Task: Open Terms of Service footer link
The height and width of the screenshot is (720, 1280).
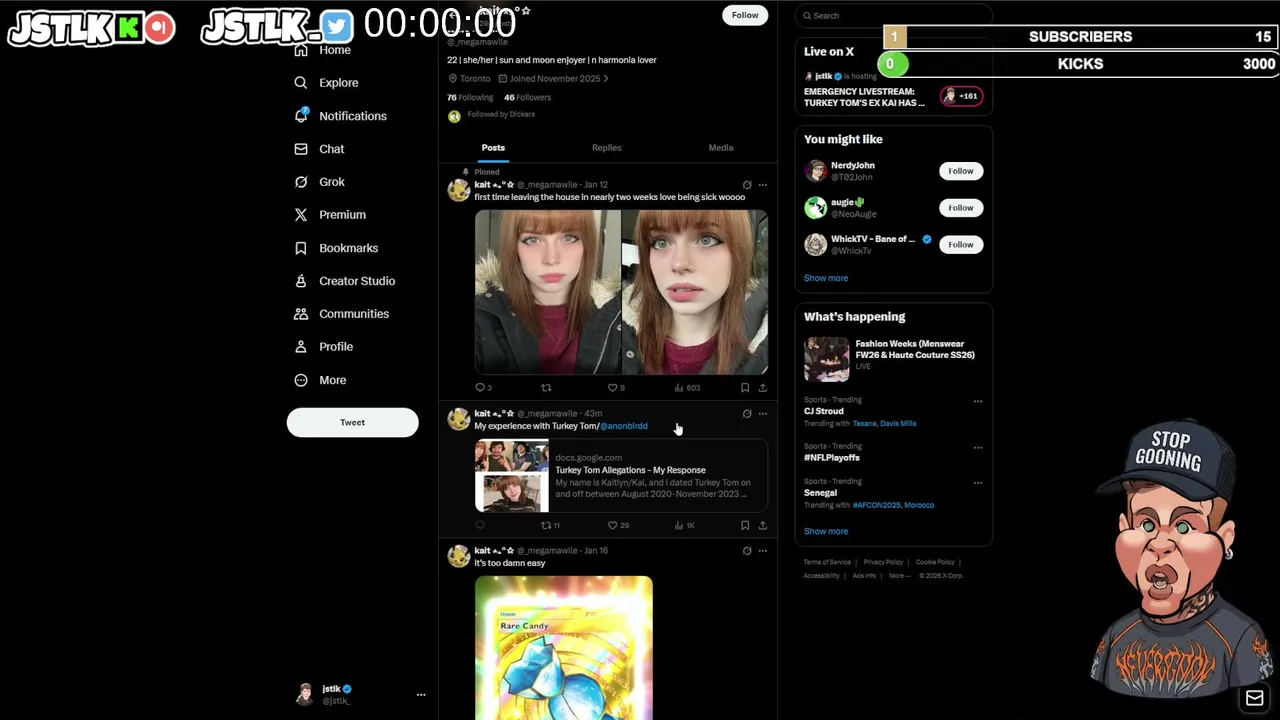Action: (827, 562)
